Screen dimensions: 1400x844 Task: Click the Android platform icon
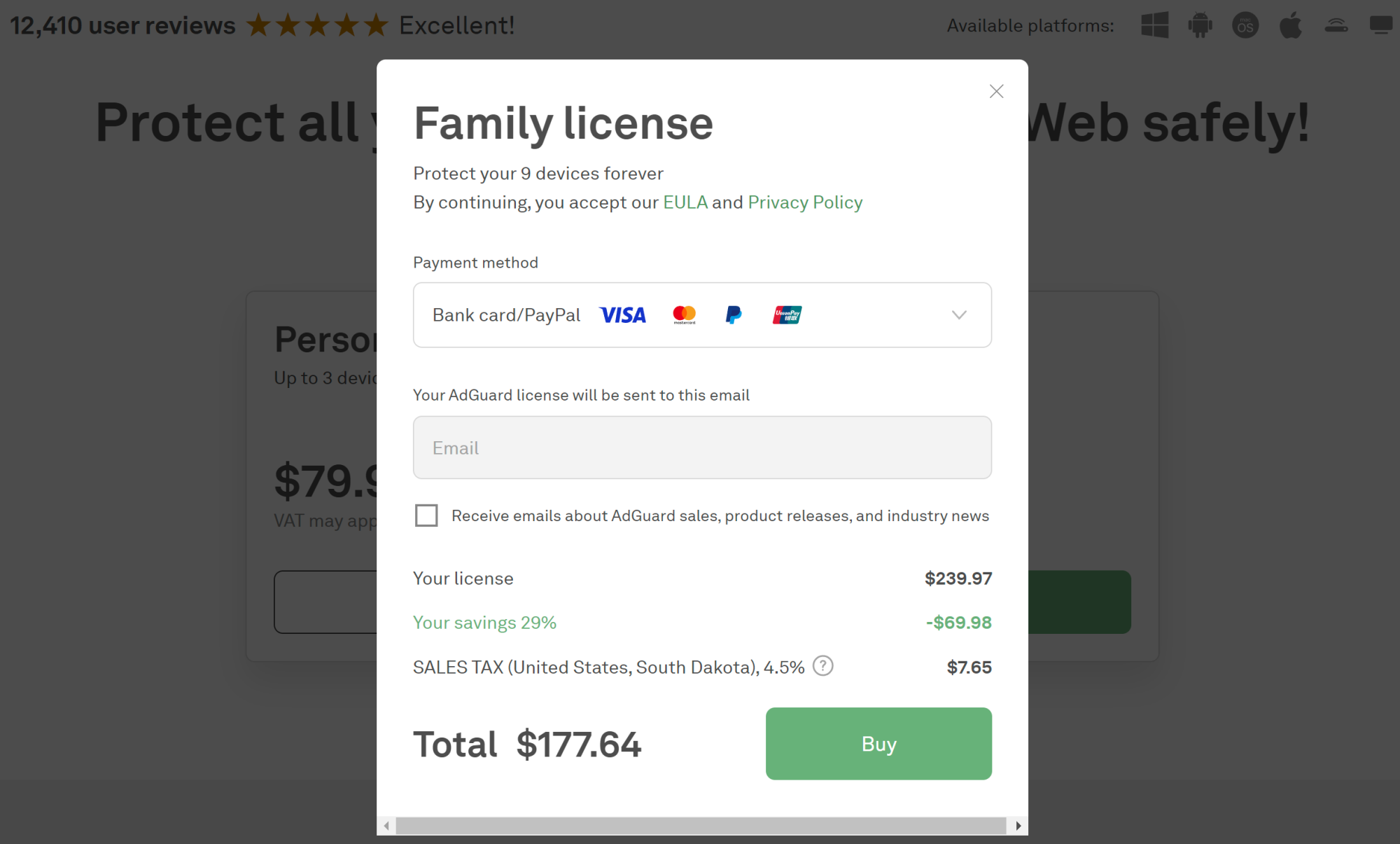[x=1200, y=25]
